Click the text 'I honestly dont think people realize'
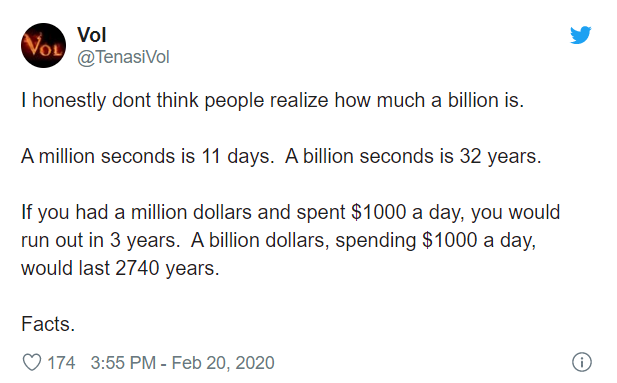The height and width of the screenshot is (383, 617). [x=175, y=101]
